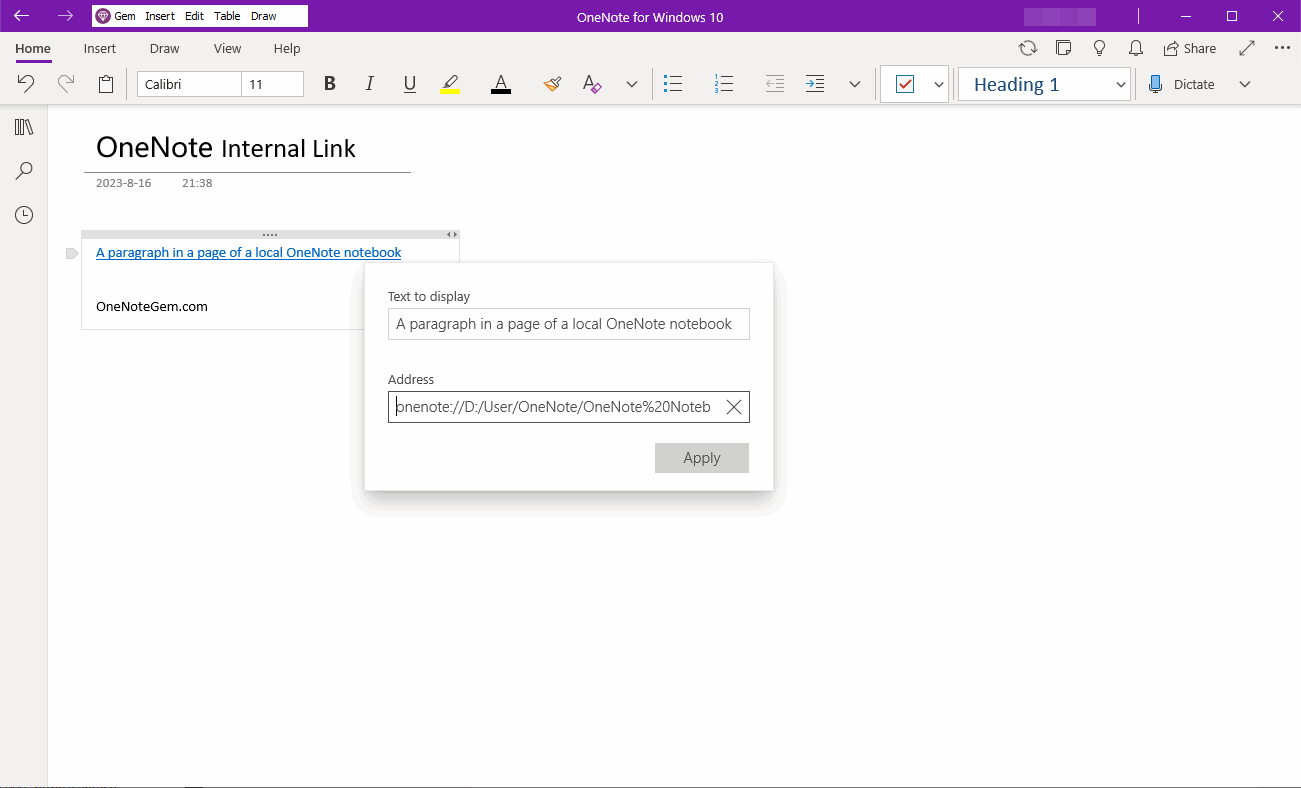The width and height of the screenshot is (1301, 788).
Task: Apply black font color
Action: tap(501, 84)
